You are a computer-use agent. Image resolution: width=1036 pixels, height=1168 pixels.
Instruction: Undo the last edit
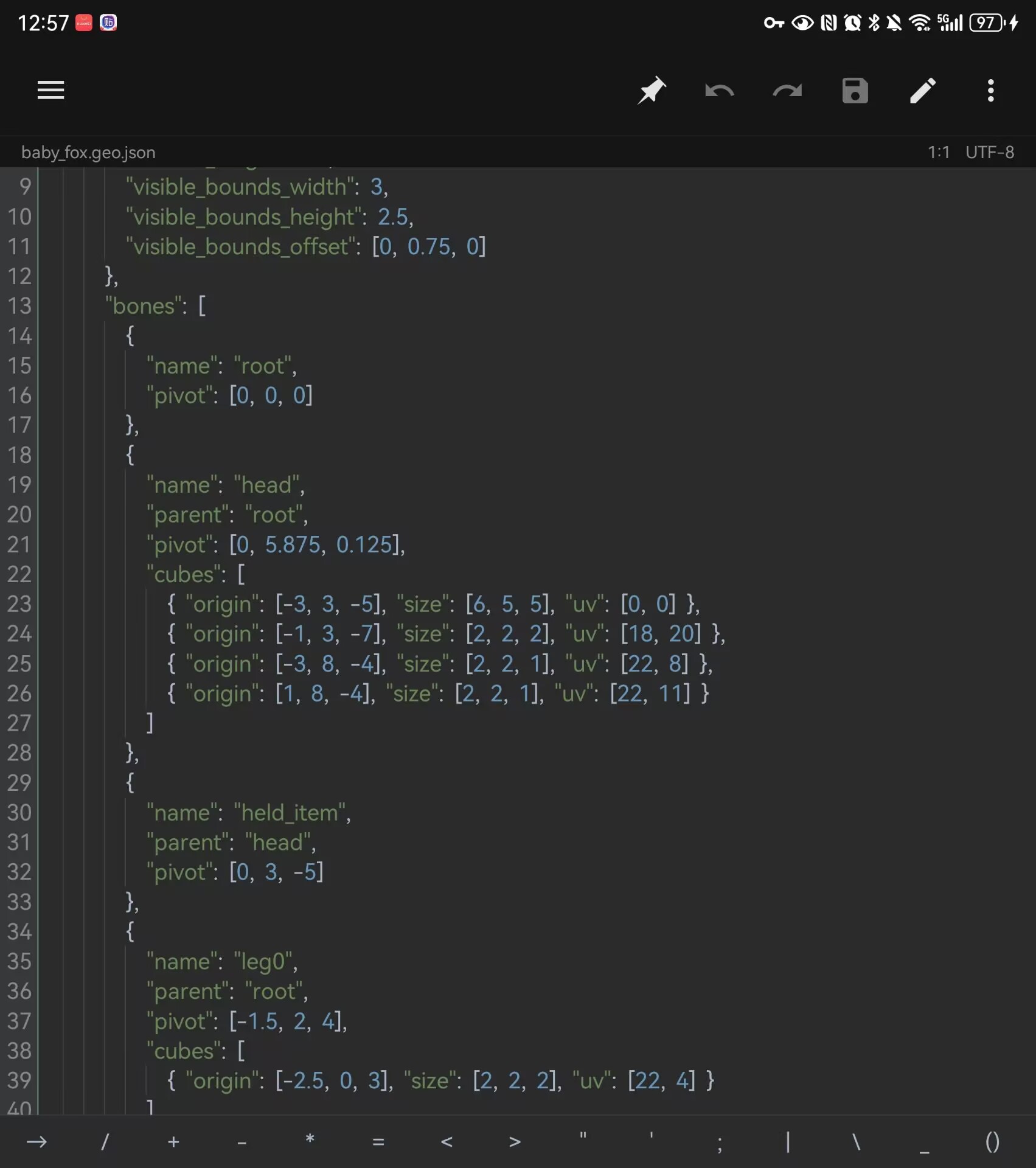click(x=719, y=91)
